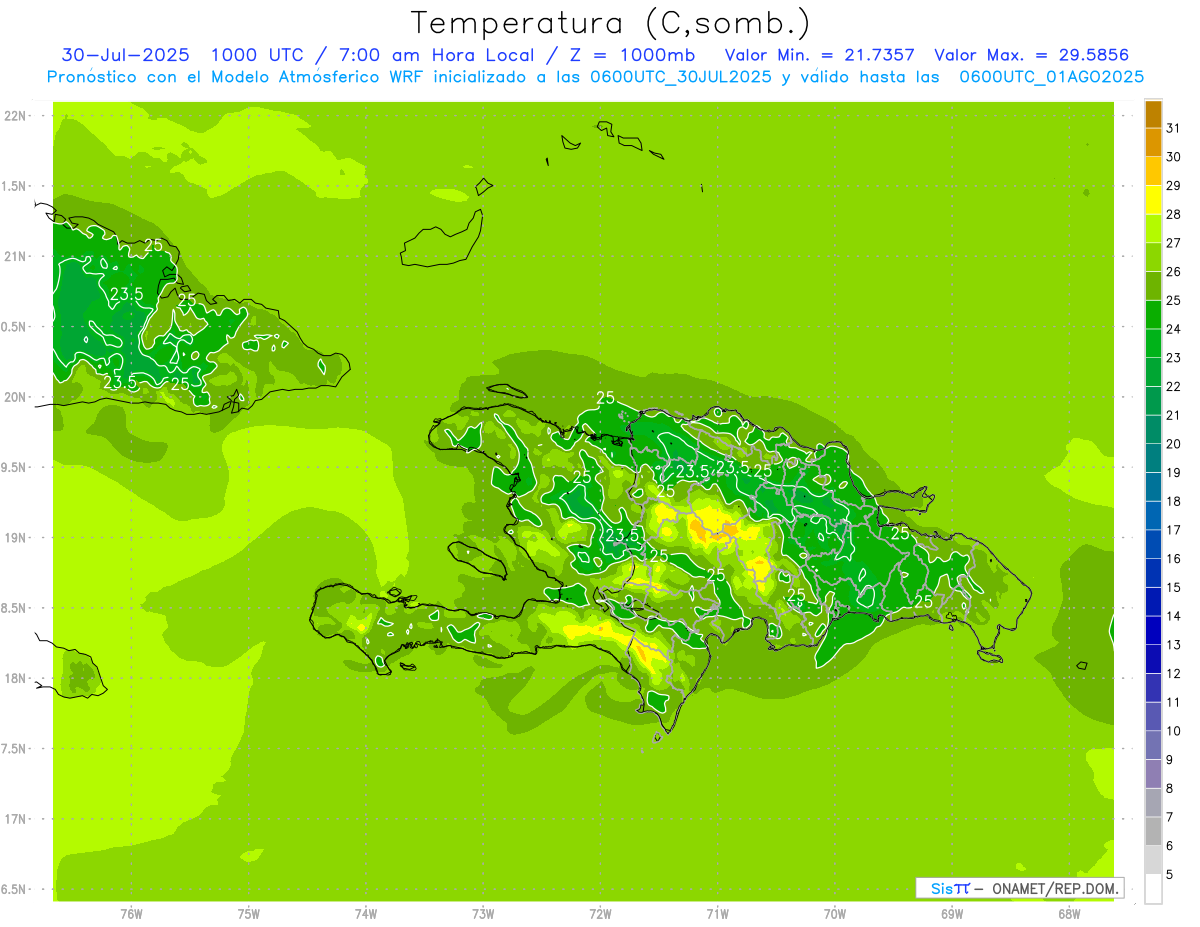Click the '19N' latitude axis label
The height and width of the screenshot is (927, 1200).
coord(17,537)
